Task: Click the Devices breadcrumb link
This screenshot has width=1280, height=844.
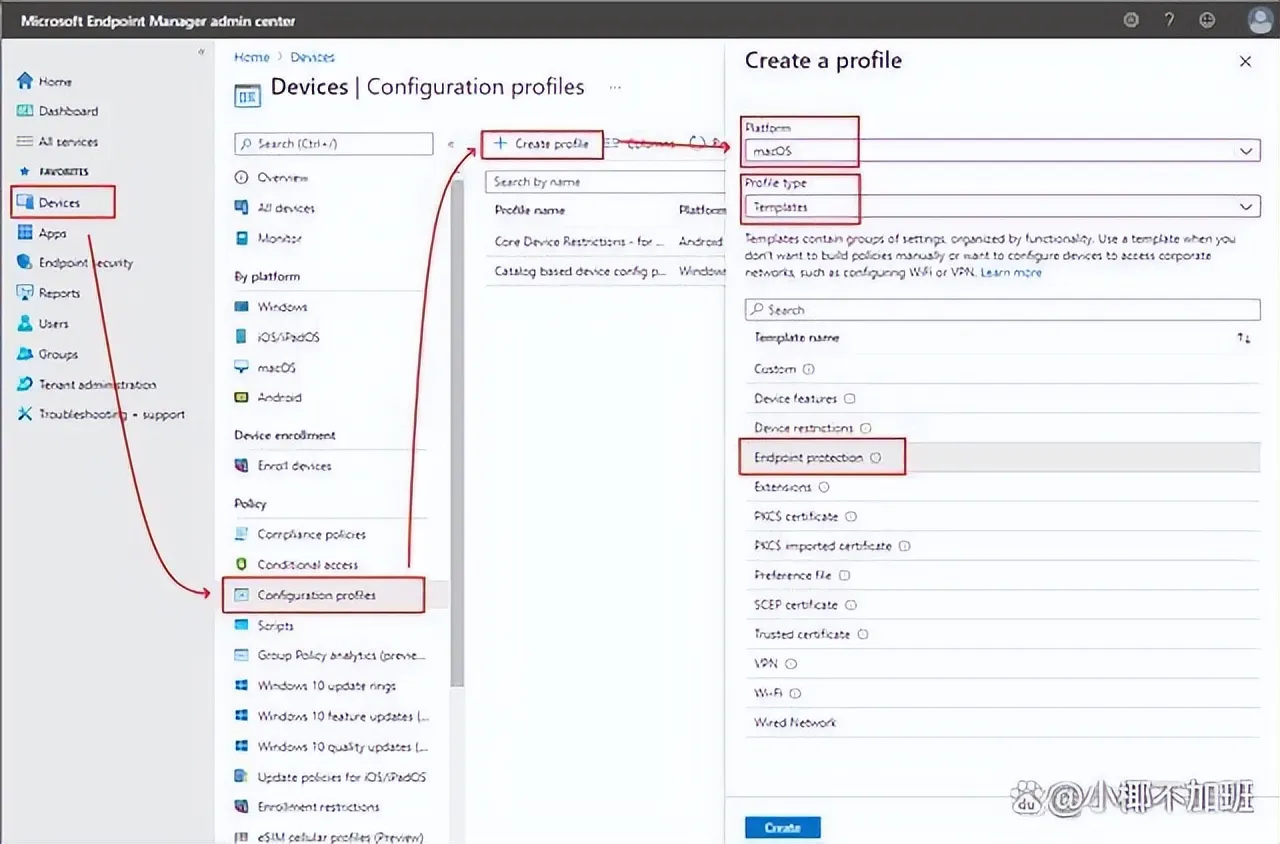Action: (x=313, y=57)
